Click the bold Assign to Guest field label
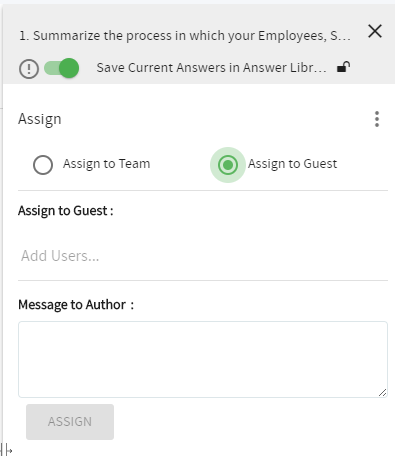 pos(66,211)
